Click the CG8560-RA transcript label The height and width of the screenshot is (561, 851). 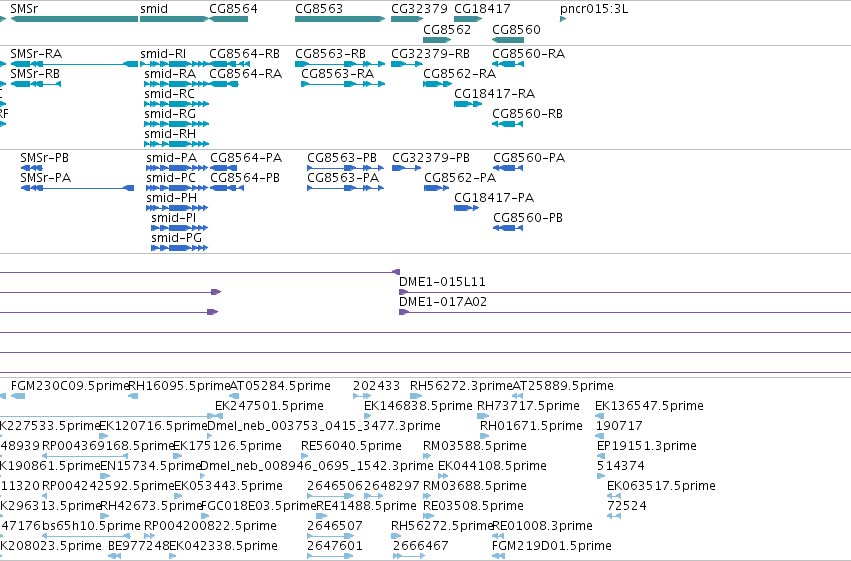(529, 54)
